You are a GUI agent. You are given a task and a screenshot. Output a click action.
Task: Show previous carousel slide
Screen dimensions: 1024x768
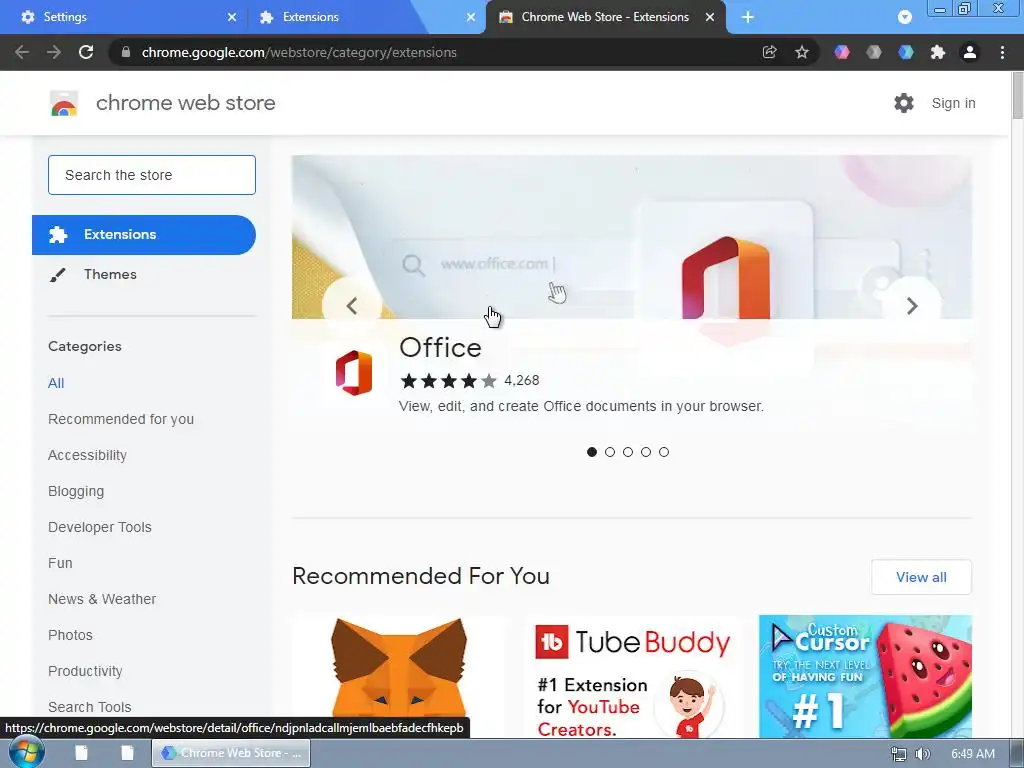tap(352, 306)
